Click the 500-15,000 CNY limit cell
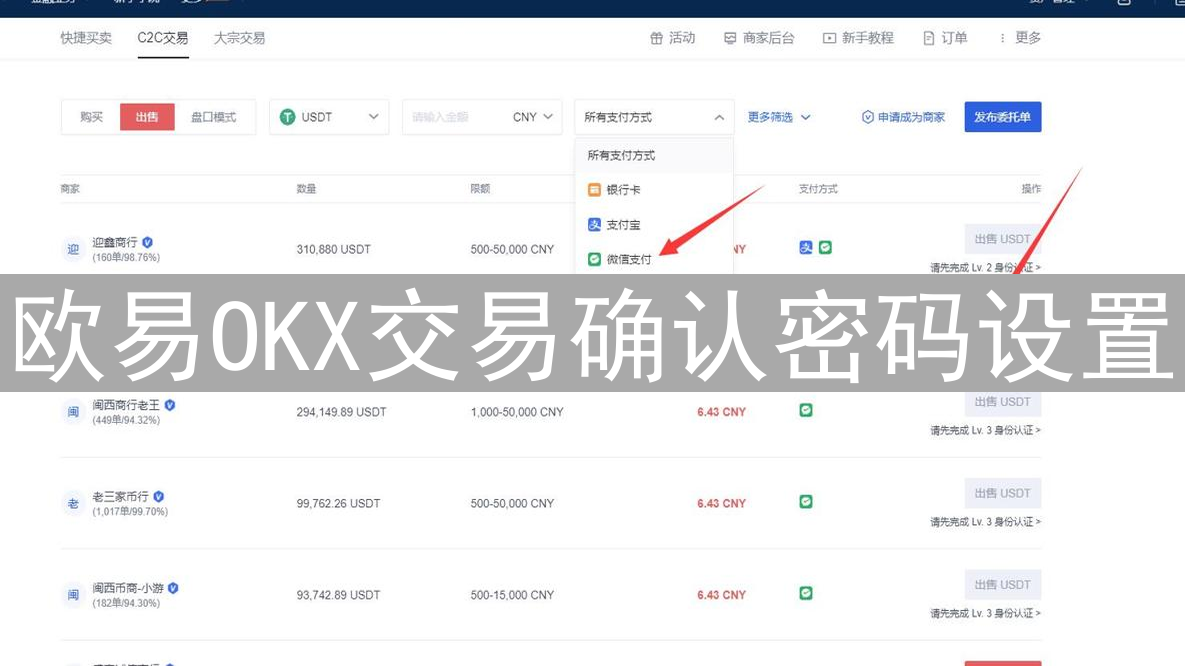Image resolution: width=1185 pixels, height=666 pixels. tap(512, 595)
